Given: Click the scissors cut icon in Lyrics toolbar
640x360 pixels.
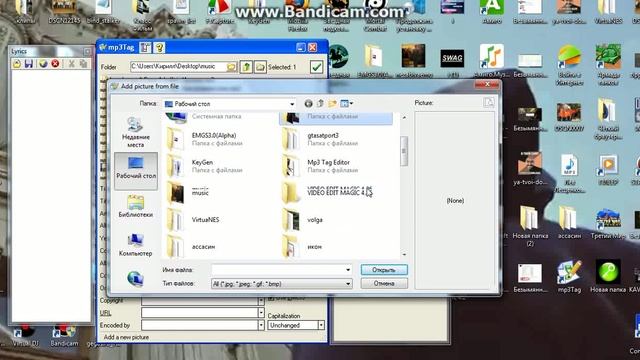Looking at the screenshot, I should (x=71, y=64).
